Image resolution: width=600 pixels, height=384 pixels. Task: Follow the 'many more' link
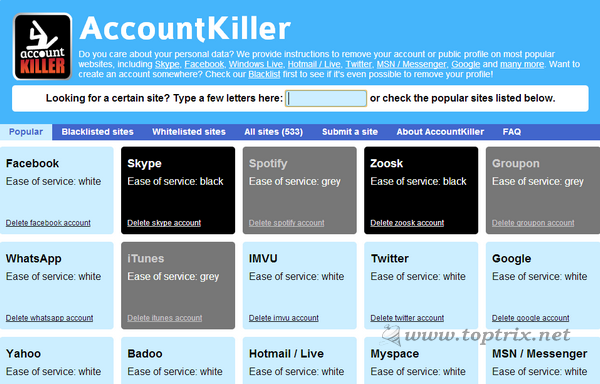(522, 64)
